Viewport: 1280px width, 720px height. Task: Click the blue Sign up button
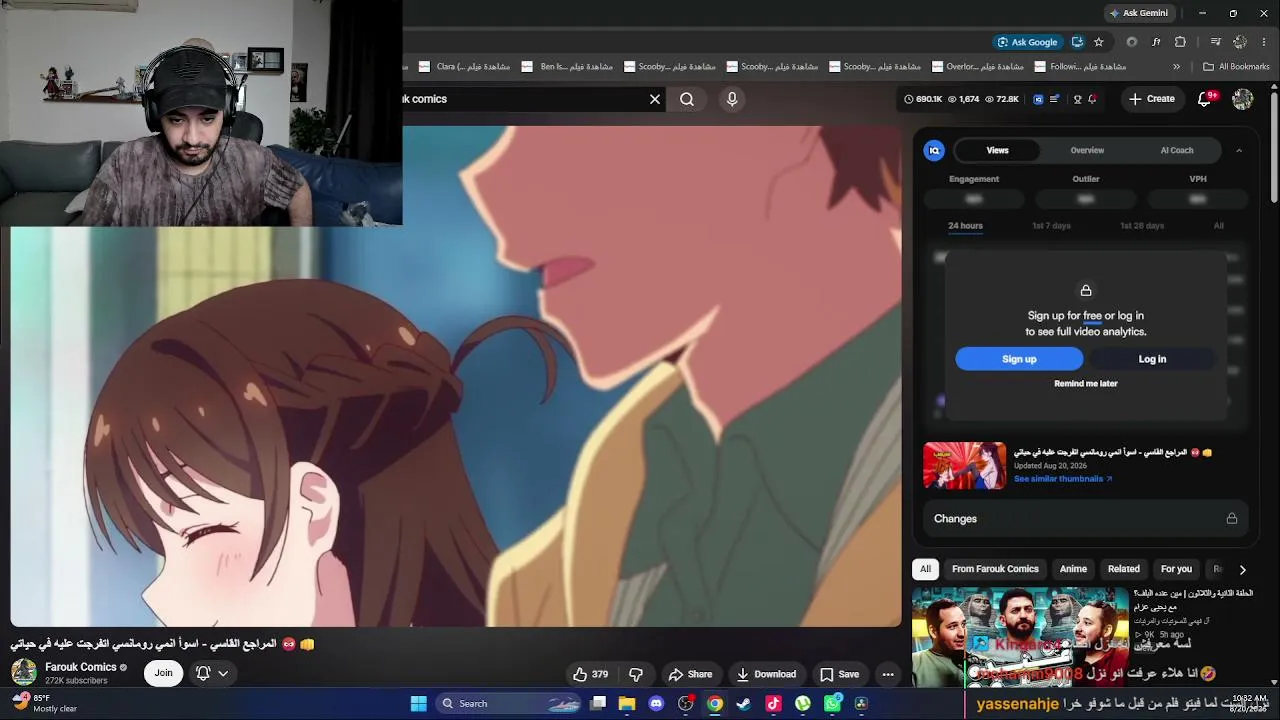[1019, 359]
